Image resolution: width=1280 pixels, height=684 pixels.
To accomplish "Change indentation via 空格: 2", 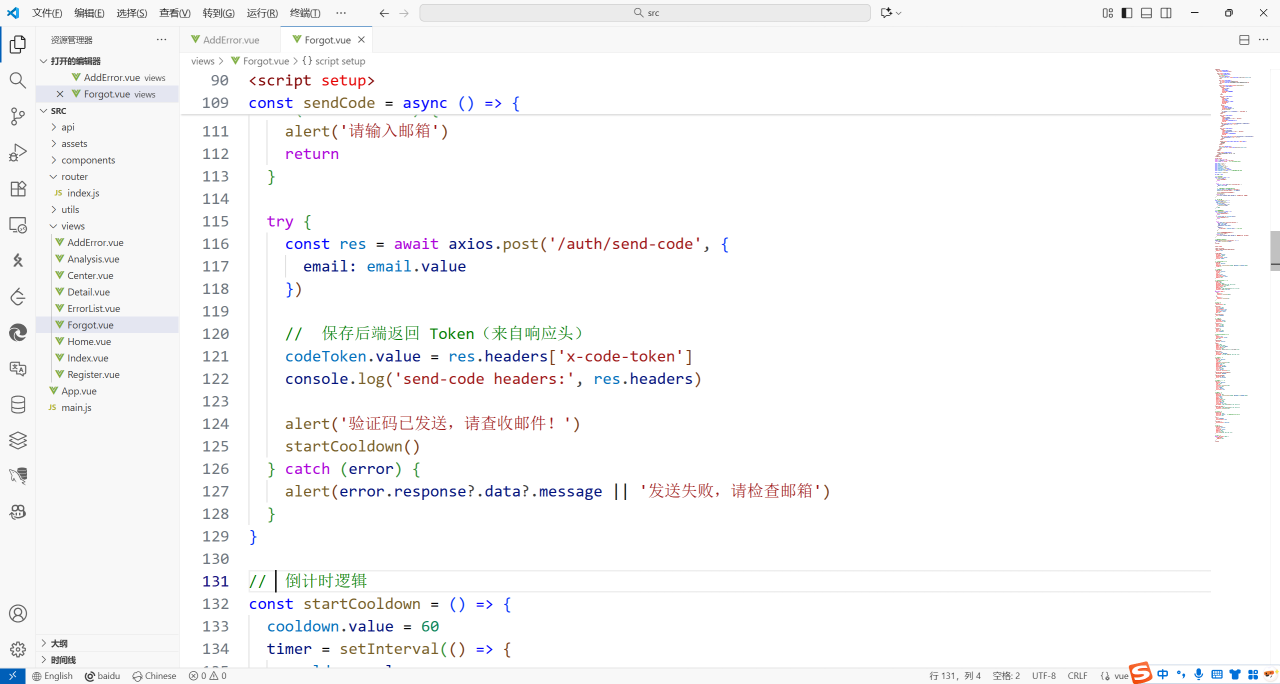I will click(1006, 676).
